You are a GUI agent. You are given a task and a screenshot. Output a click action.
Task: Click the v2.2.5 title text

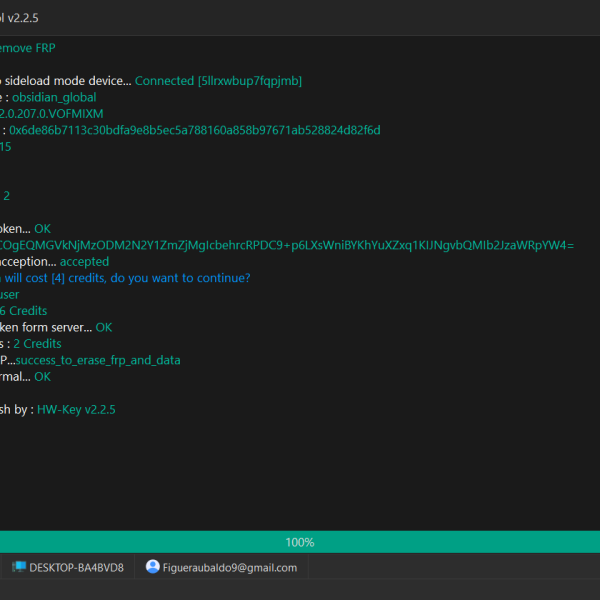coord(23,18)
